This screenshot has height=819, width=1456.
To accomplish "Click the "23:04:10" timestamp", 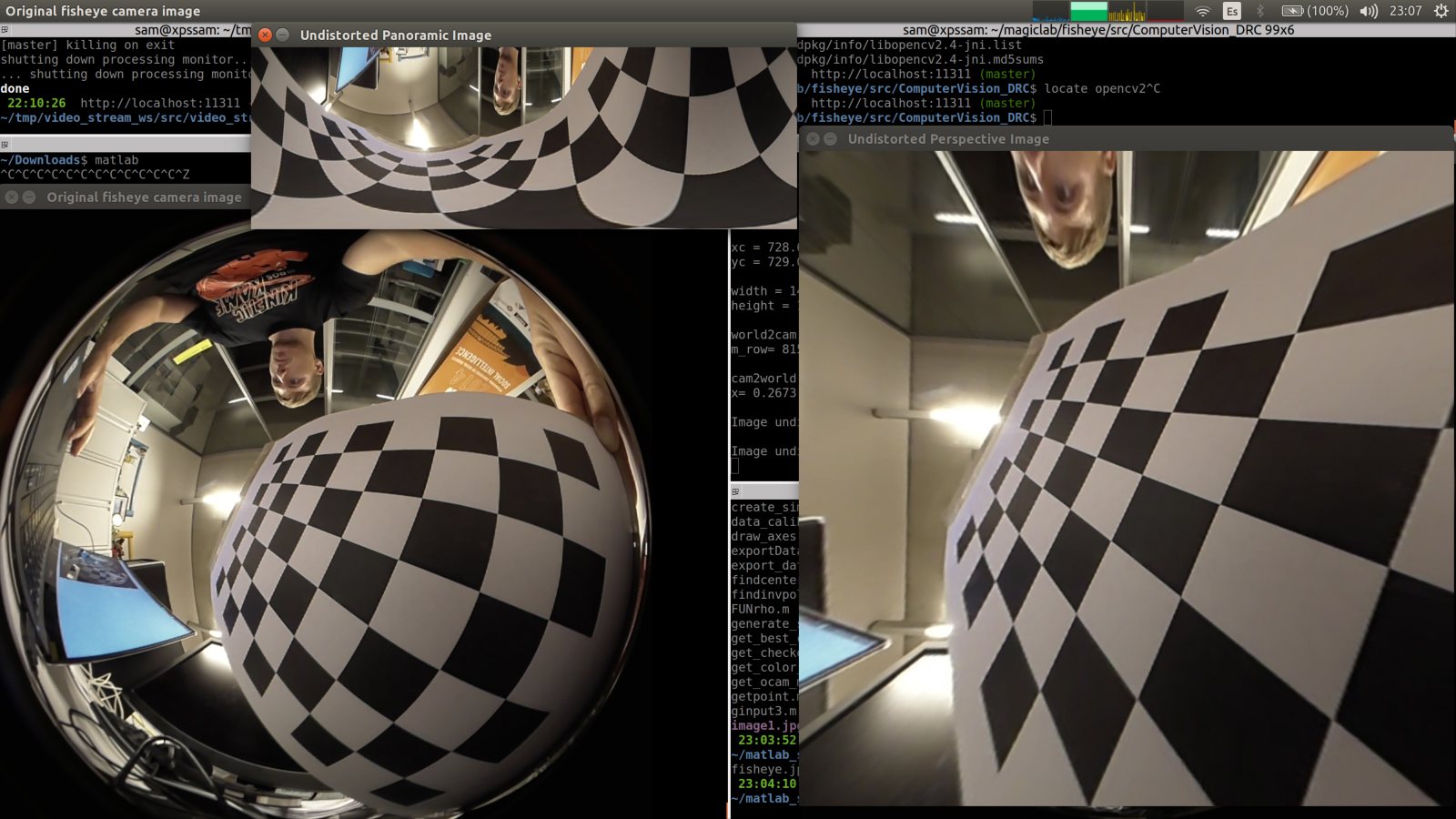I will coord(767,784).
